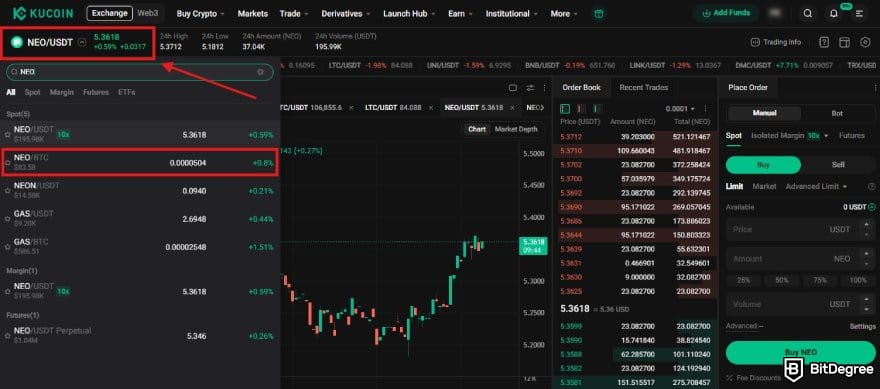This screenshot has width=880, height=389.
Task: Click the Price USDT input field
Action: point(800,230)
